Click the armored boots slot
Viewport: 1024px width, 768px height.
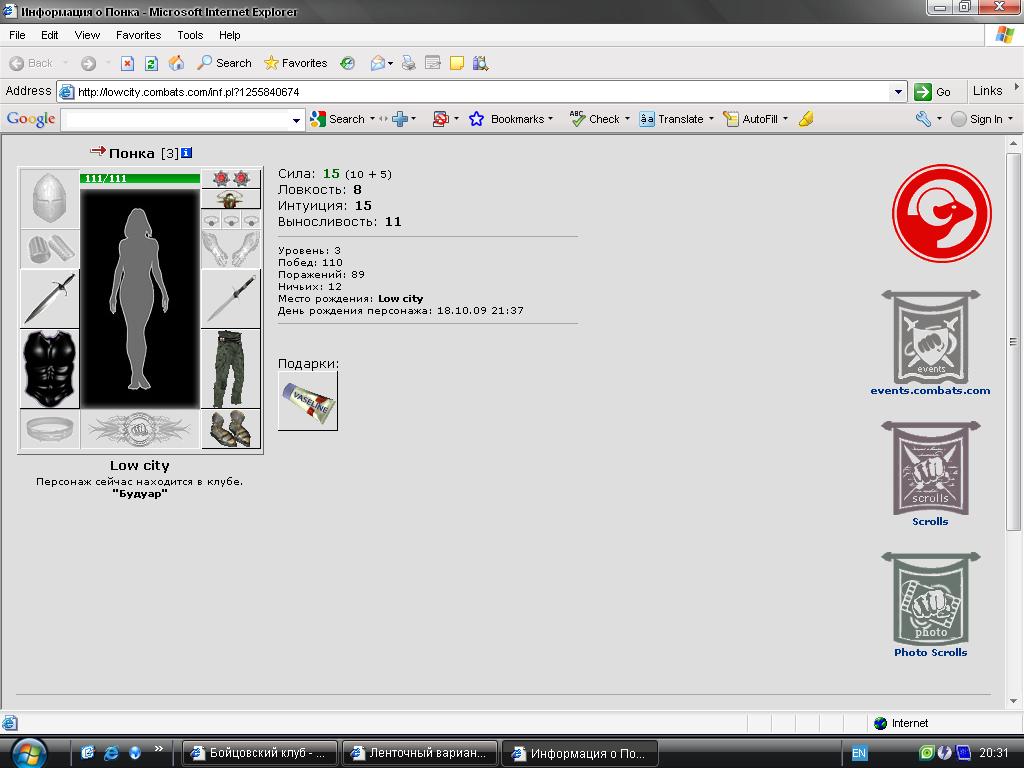231,429
